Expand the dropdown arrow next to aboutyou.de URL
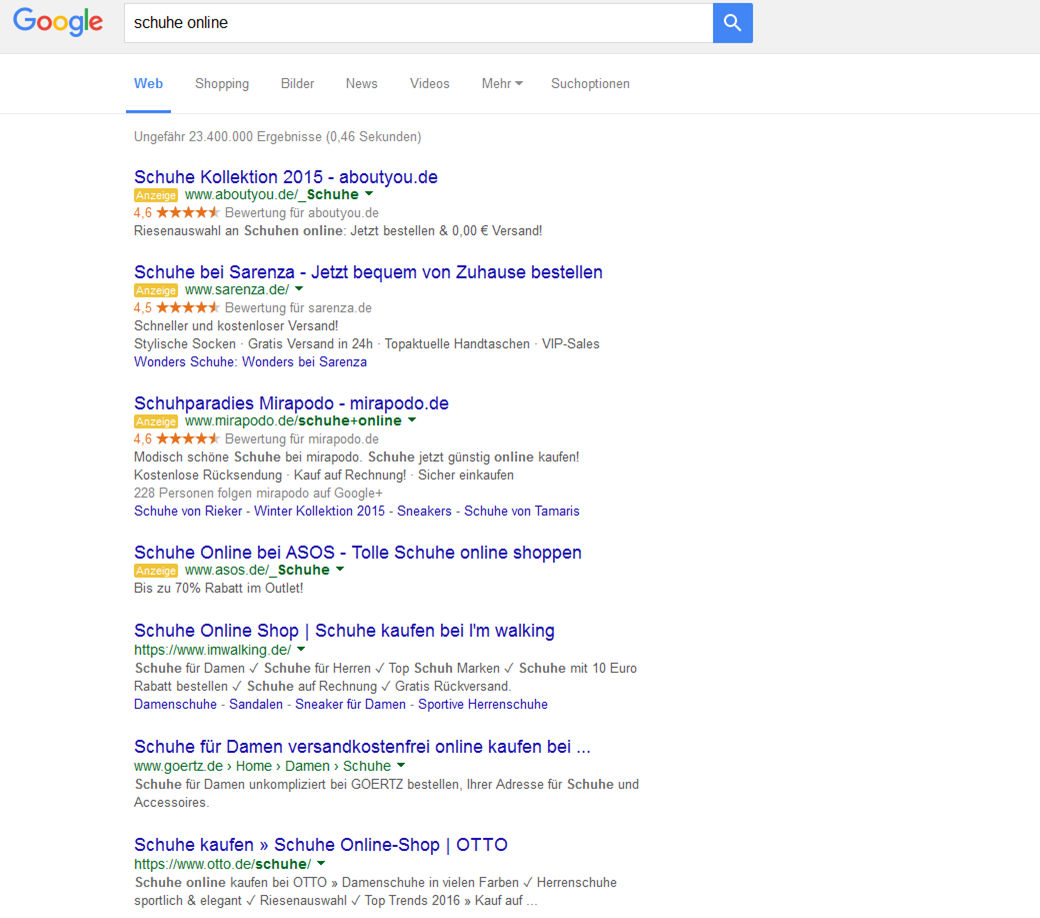The image size is (1040, 918). coord(369,195)
